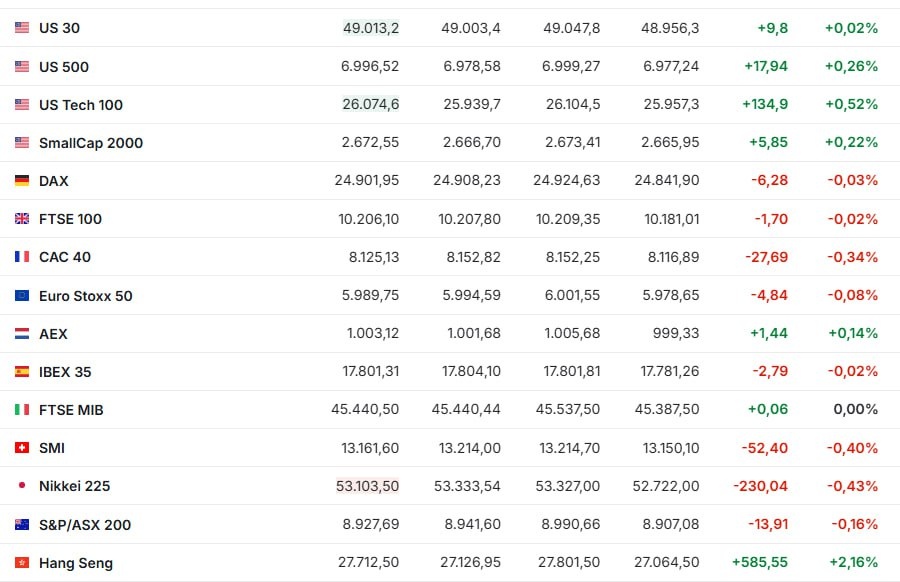The height and width of the screenshot is (582, 900).
Task: Click the French flag next to CAC 40
Action: [x=22, y=257]
